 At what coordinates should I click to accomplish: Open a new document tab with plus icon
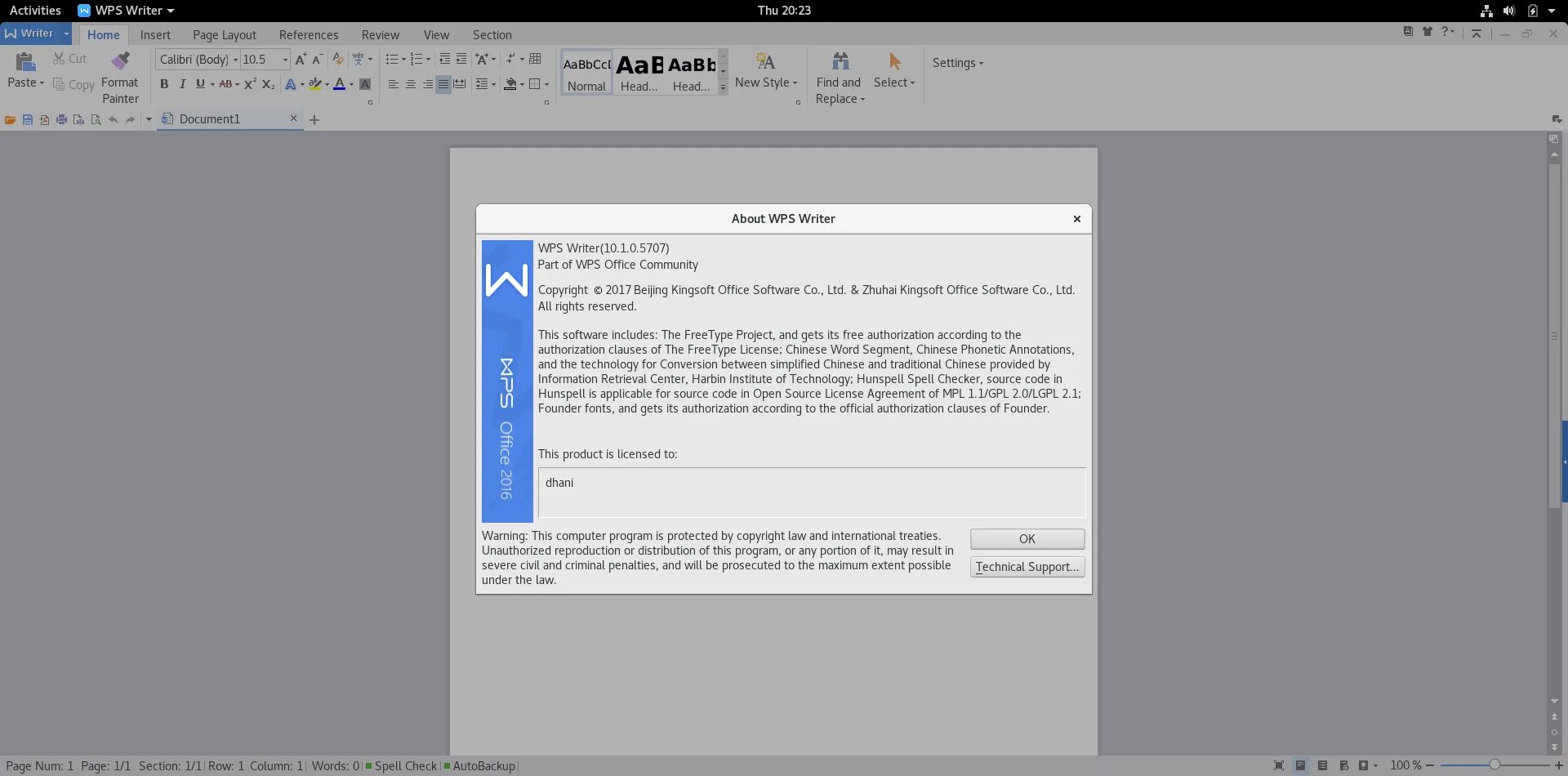coord(314,120)
